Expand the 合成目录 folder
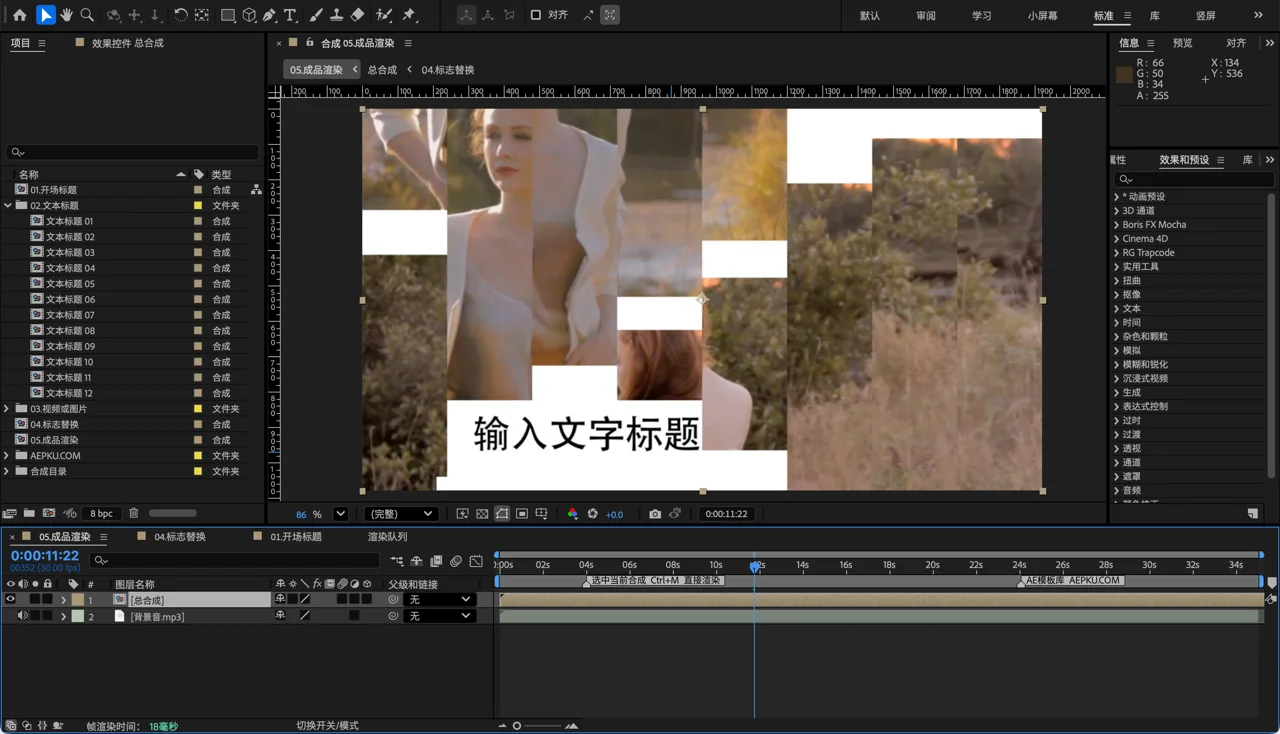 click(8, 471)
